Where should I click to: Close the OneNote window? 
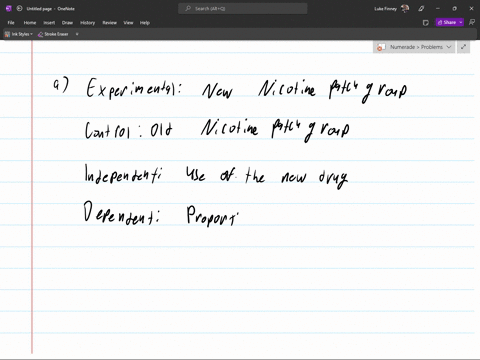click(x=471, y=9)
